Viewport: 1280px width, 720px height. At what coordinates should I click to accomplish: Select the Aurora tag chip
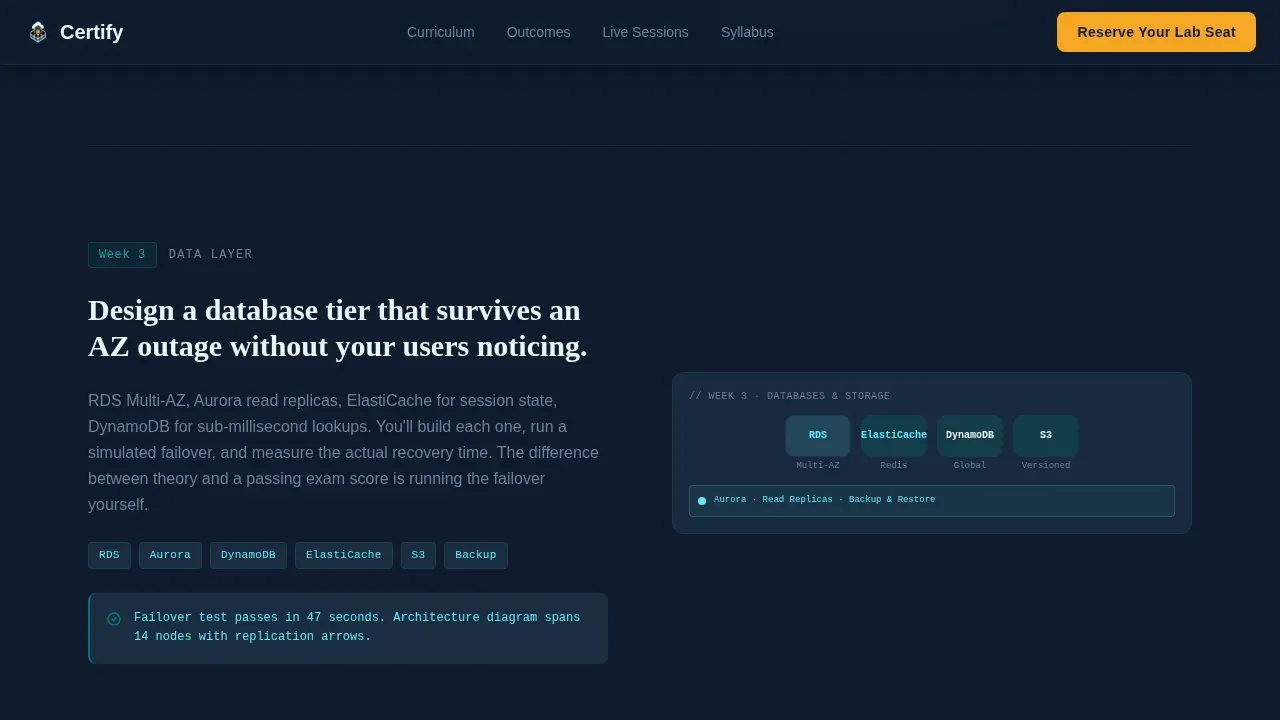pyautogui.click(x=170, y=555)
